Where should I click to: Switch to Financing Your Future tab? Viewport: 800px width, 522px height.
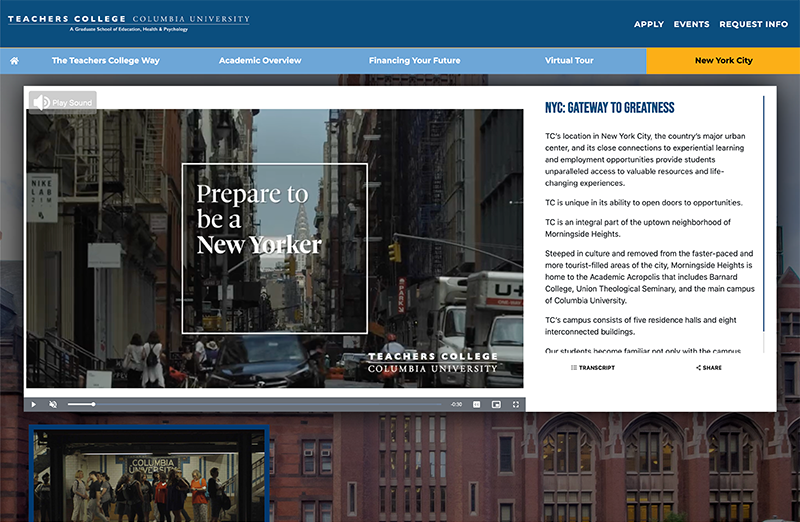tap(414, 61)
